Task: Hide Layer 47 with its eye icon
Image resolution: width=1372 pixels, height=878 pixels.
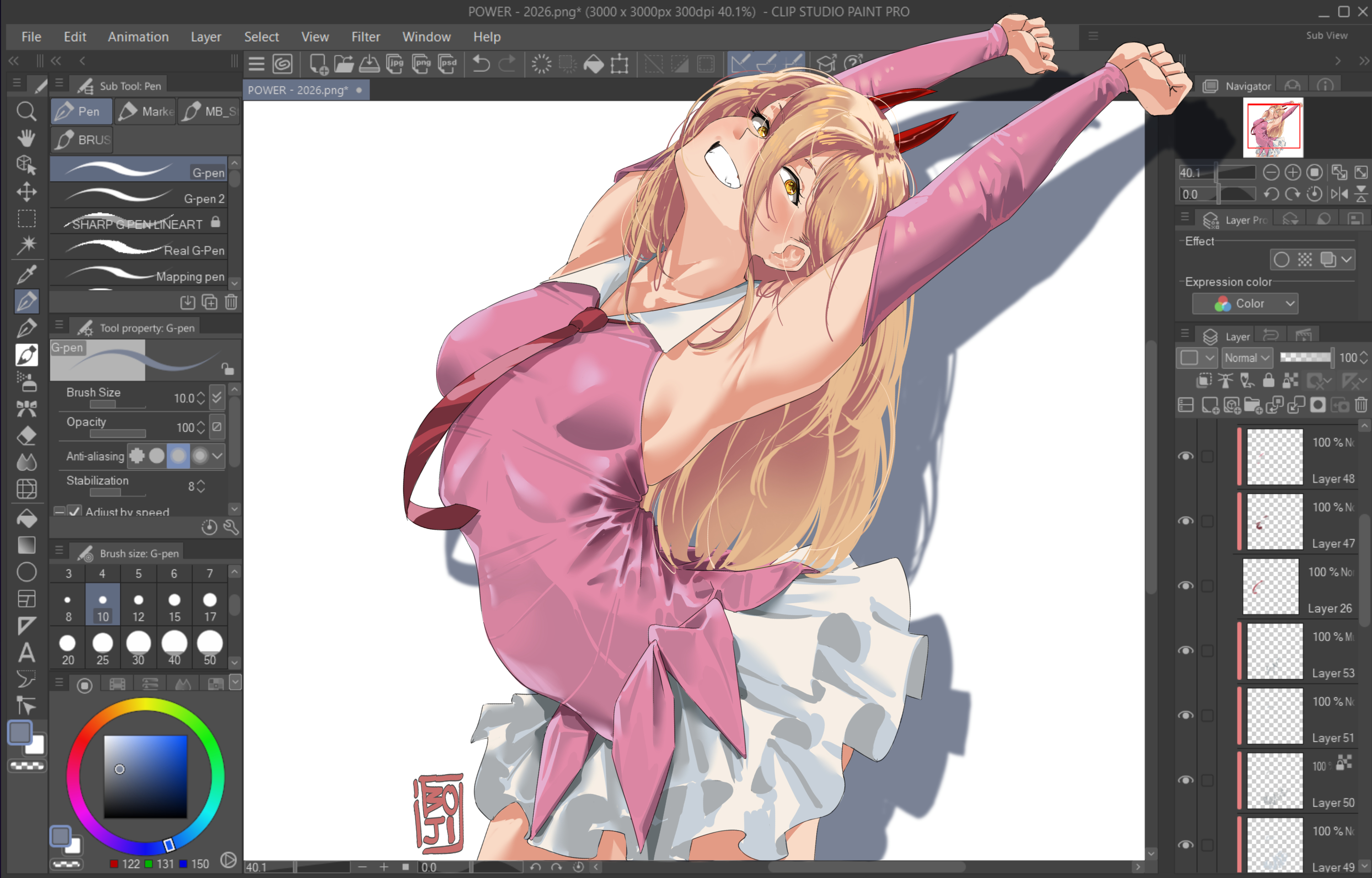Action: click(1186, 521)
